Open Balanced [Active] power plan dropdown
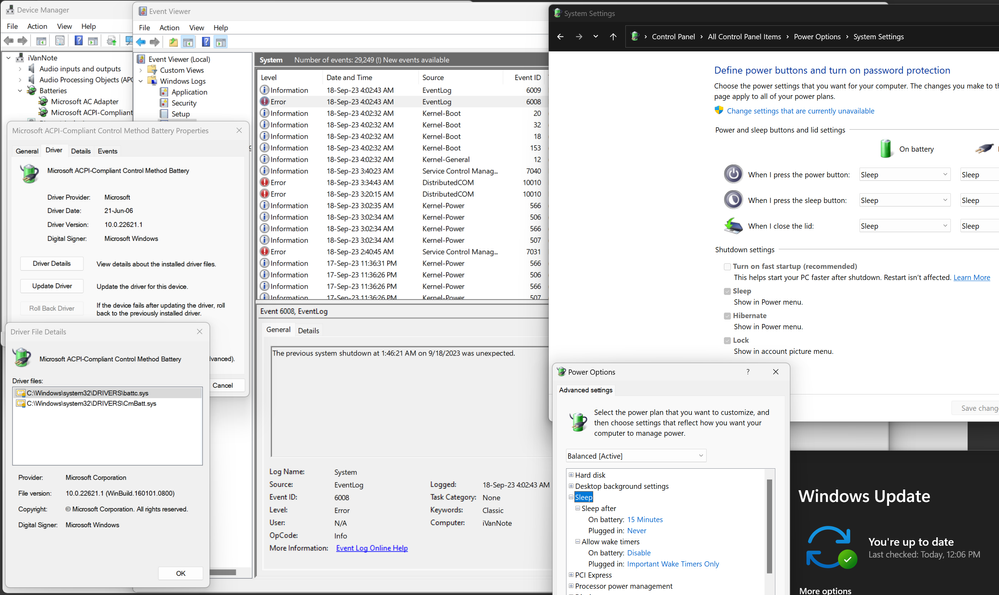This screenshot has width=999, height=595. [636, 456]
